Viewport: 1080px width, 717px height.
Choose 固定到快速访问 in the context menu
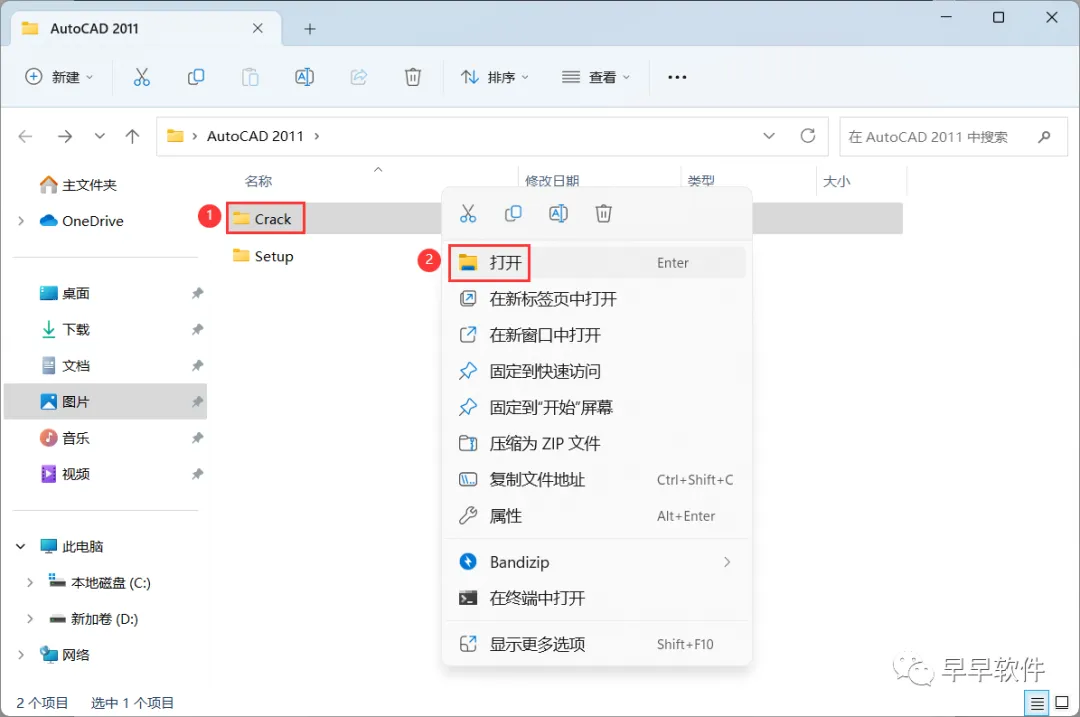coord(596,371)
